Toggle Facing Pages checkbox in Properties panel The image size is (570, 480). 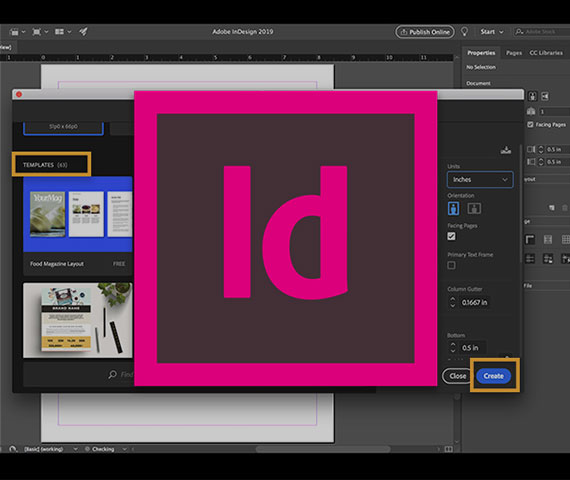[530, 125]
